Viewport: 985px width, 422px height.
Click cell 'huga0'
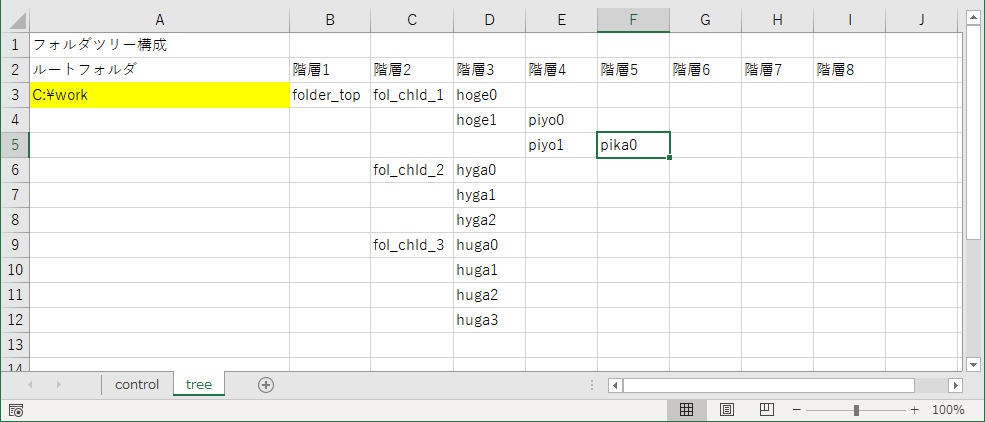[x=489, y=245]
